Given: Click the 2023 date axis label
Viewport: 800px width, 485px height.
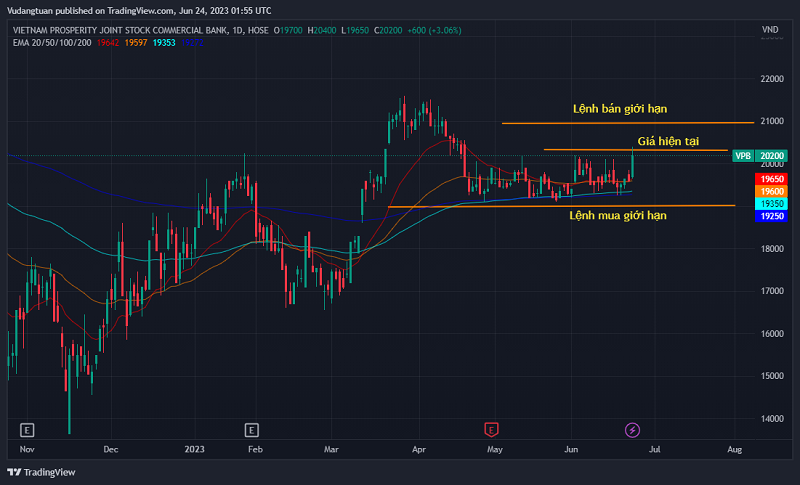Looking at the screenshot, I should 194,450.
